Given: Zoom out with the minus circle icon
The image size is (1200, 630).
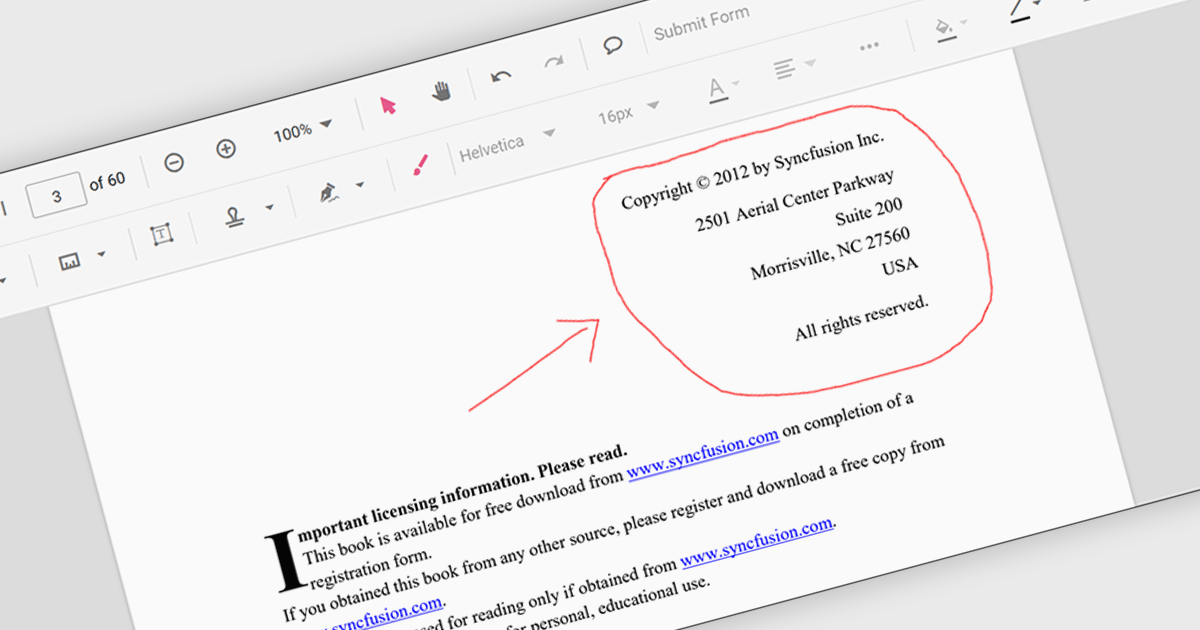Looking at the screenshot, I should coord(174,162).
